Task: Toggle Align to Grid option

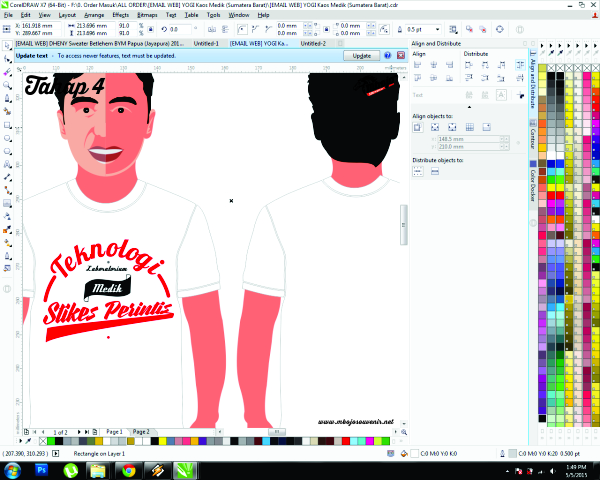Action: pos(470,127)
